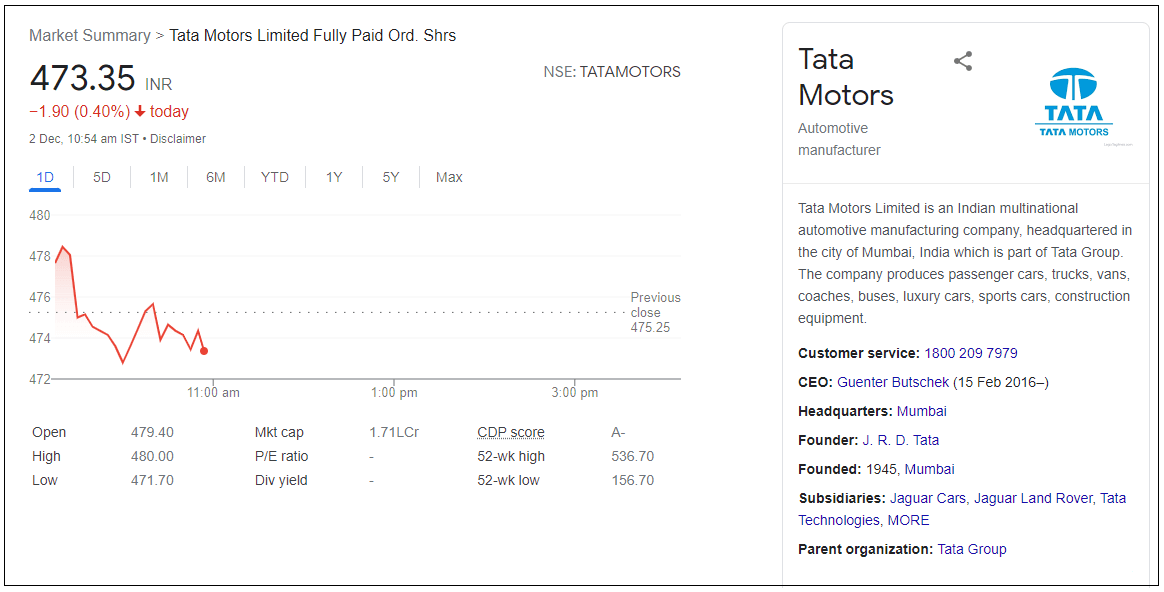Click the Mkt cap value 1.71LCr
This screenshot has height=592, width=1164.
394,432
